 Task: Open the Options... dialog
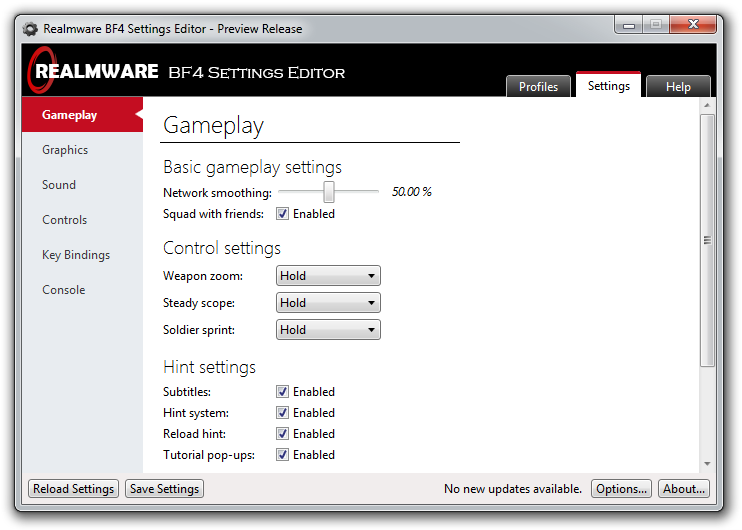click(x=621, y=488)
